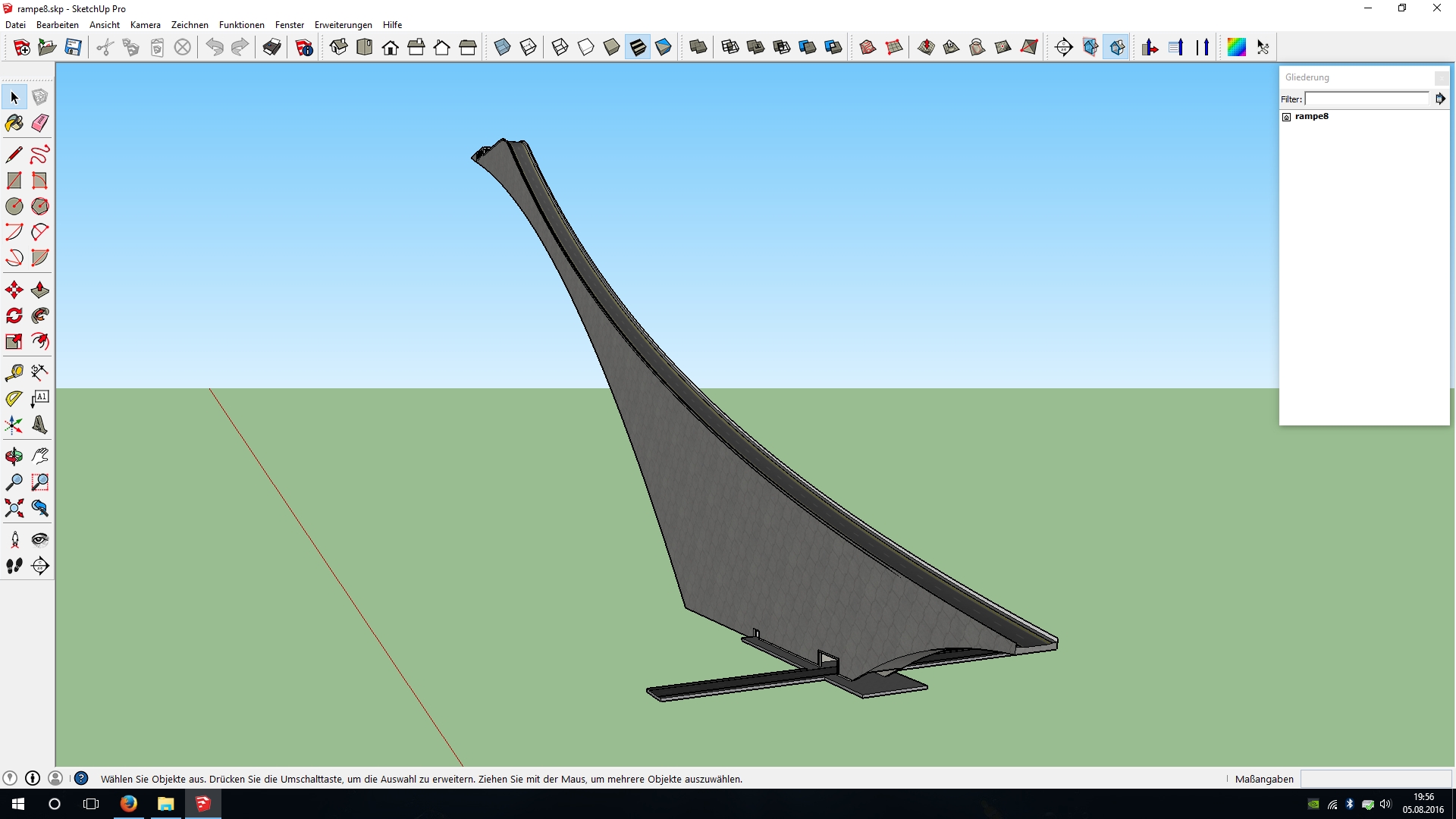
Task: Toggle X-Ray face style
Action: coord(502,47)
